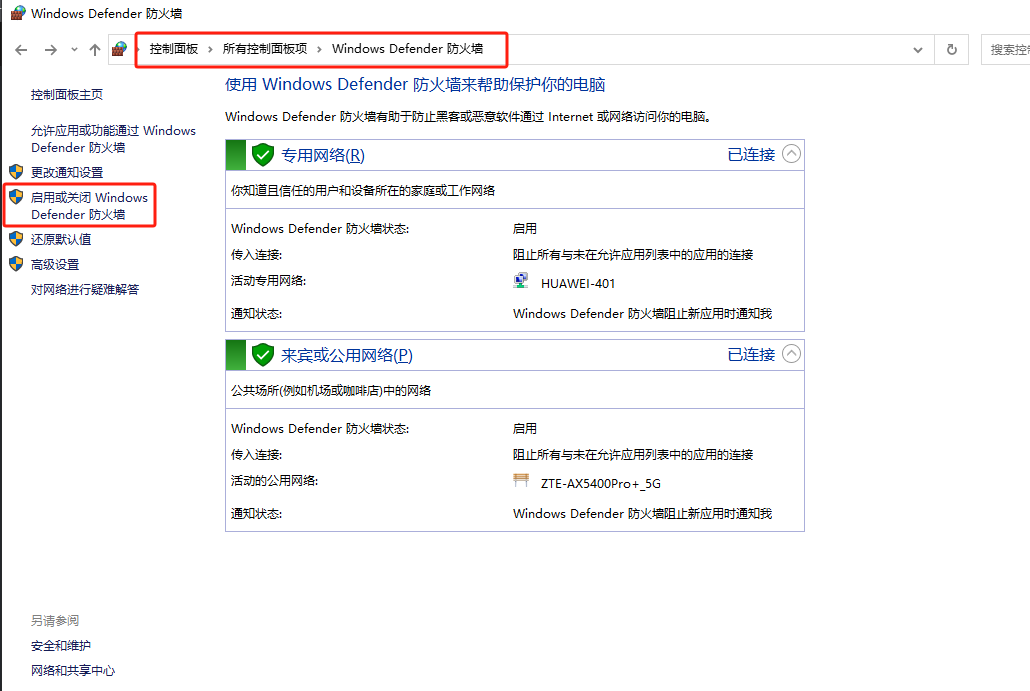Click HUAWEI-401 network name
Screen dimensions: 1030x691
(578, 284)
